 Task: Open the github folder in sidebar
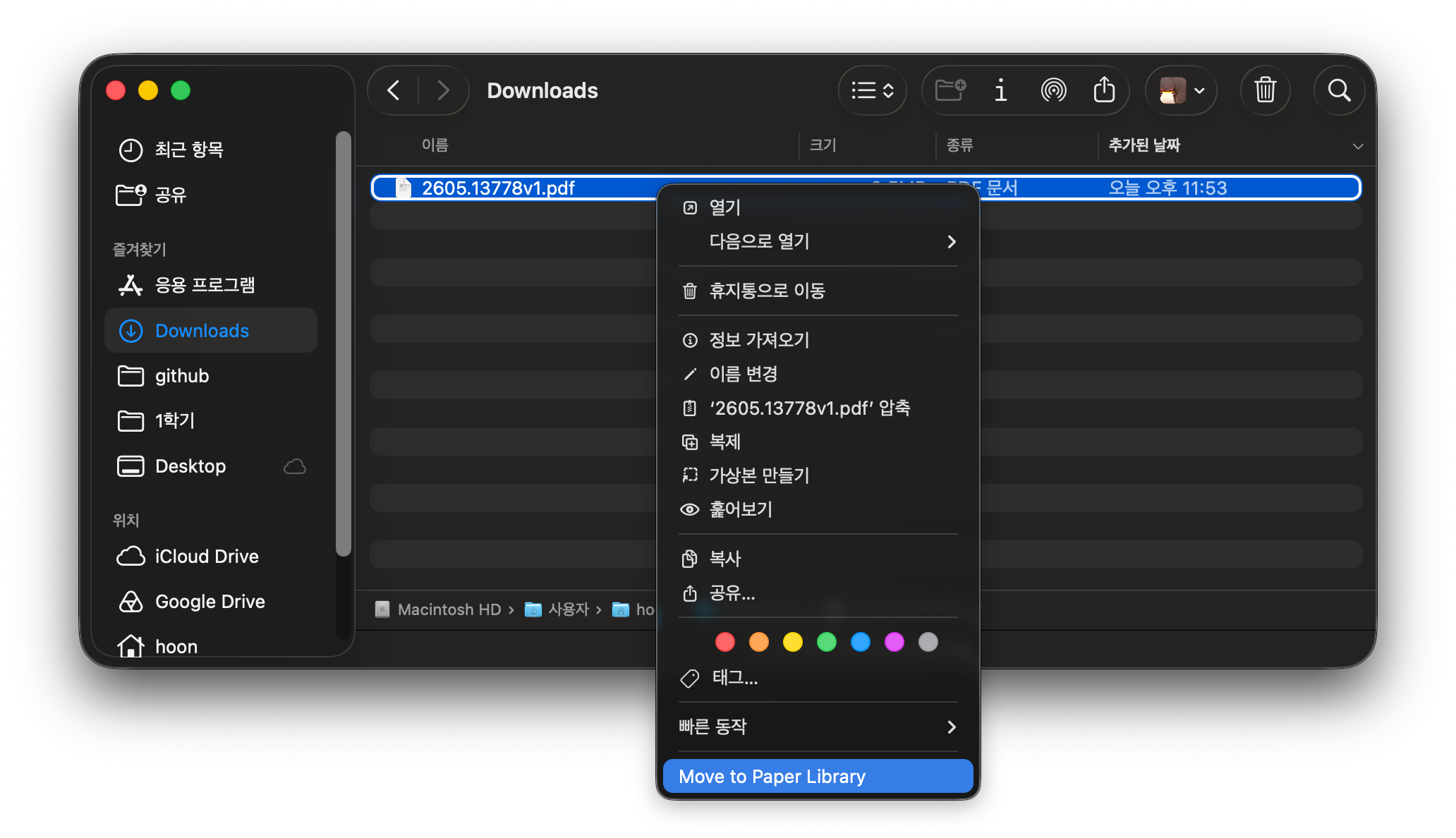pos(210,376)
